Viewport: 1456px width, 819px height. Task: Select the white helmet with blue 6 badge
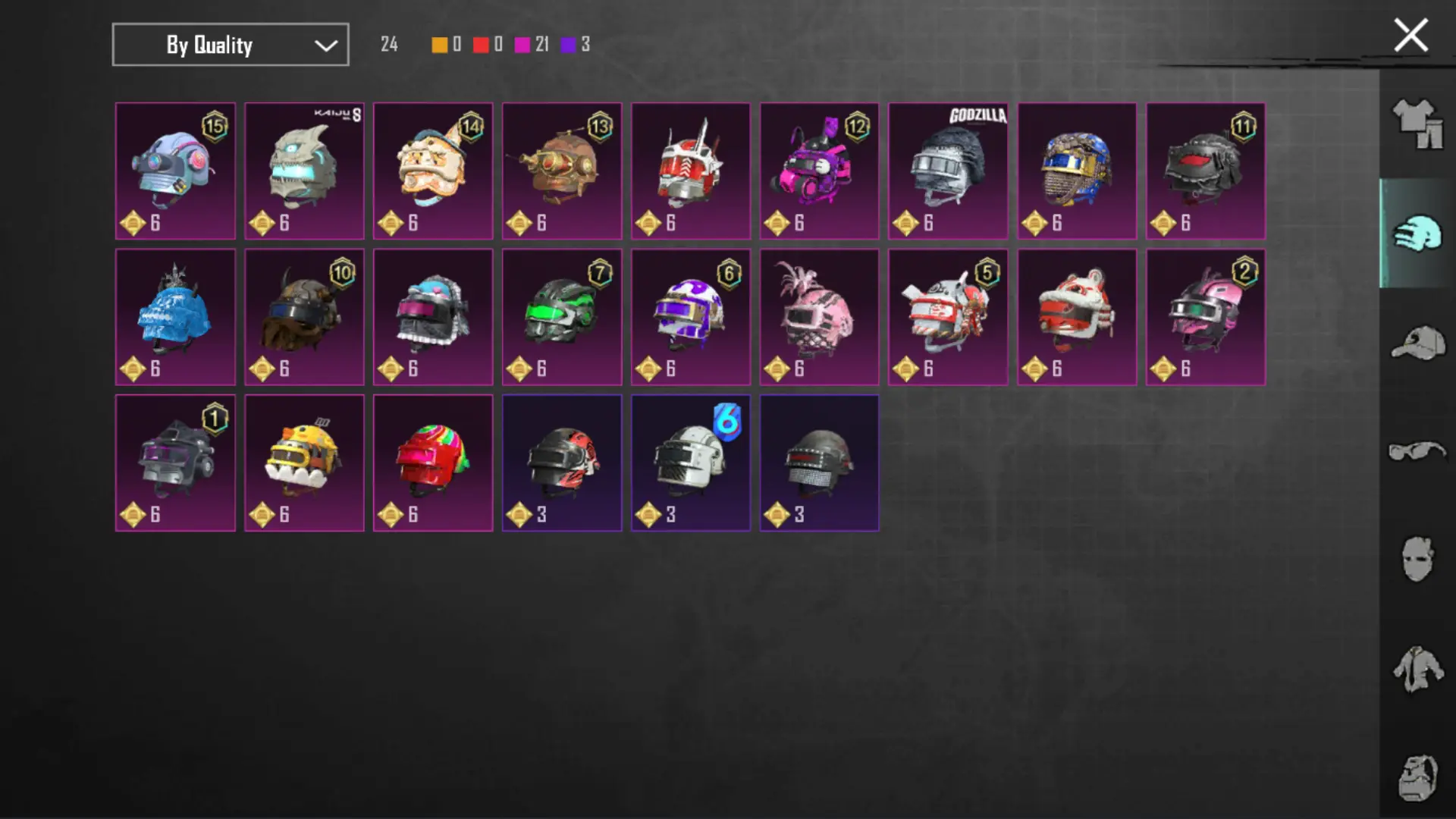point(691,463)
